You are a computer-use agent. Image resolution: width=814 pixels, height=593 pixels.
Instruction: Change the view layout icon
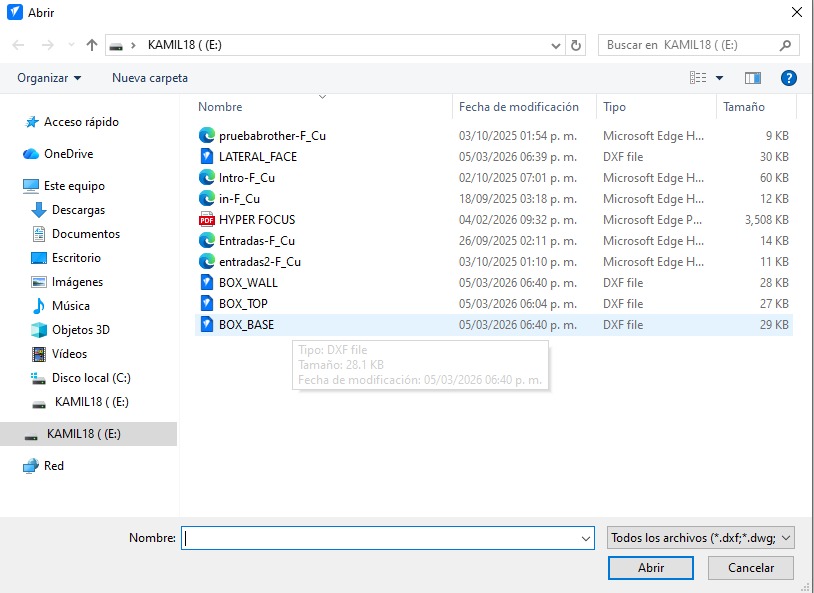coord(698,78)
